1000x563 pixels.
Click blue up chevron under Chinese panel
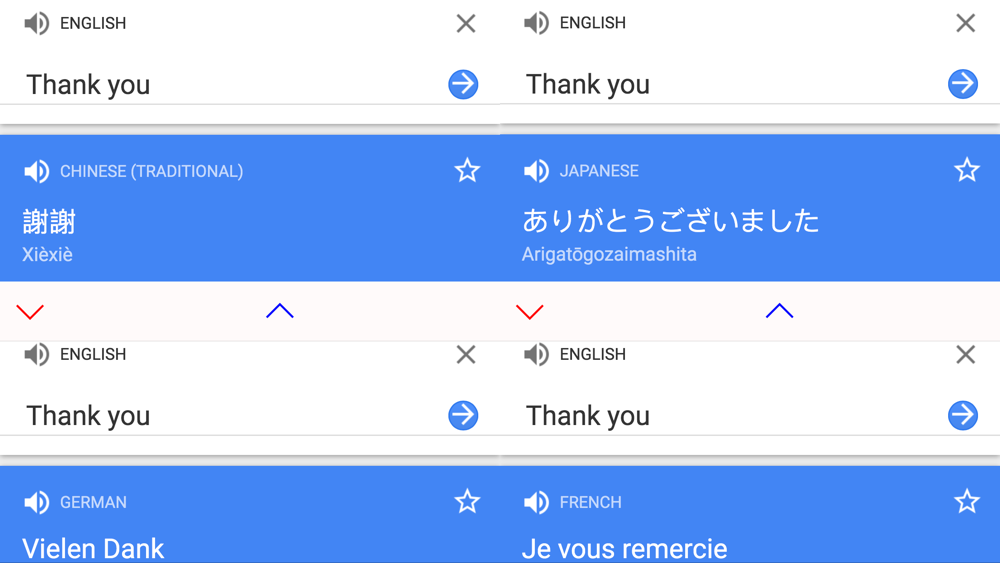tap(280, 311)
